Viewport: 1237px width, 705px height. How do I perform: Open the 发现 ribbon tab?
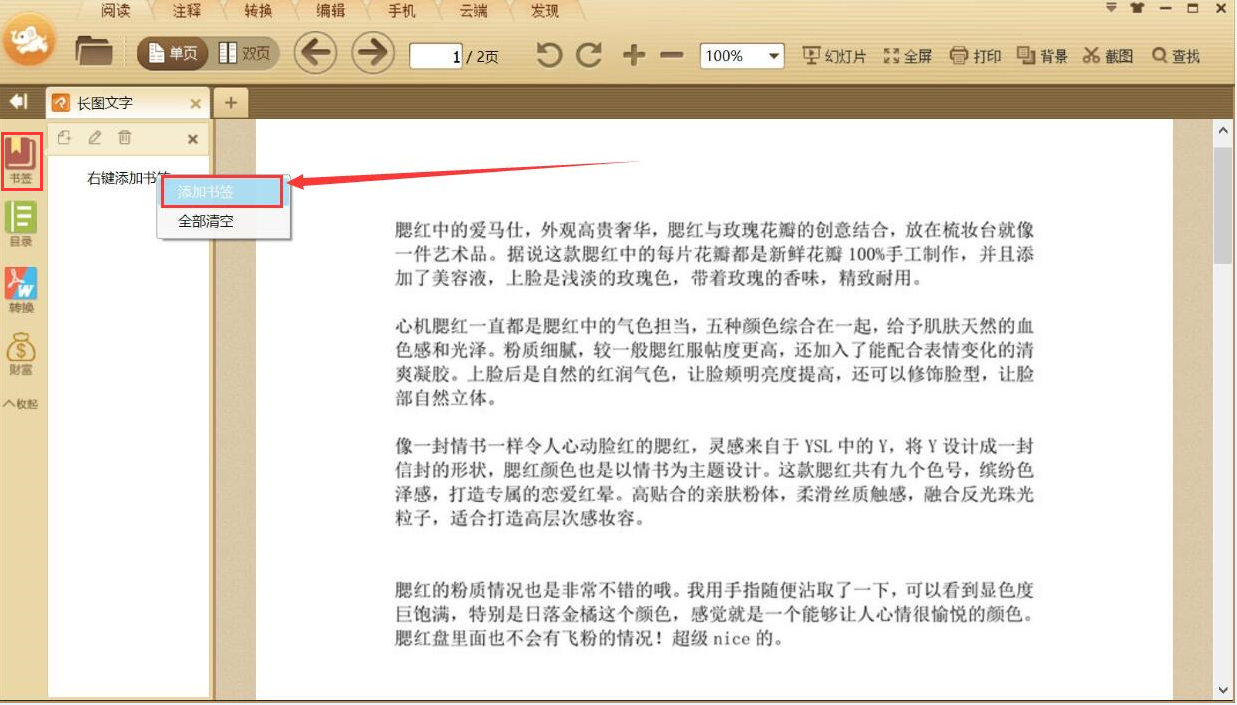tap(545, 11)
